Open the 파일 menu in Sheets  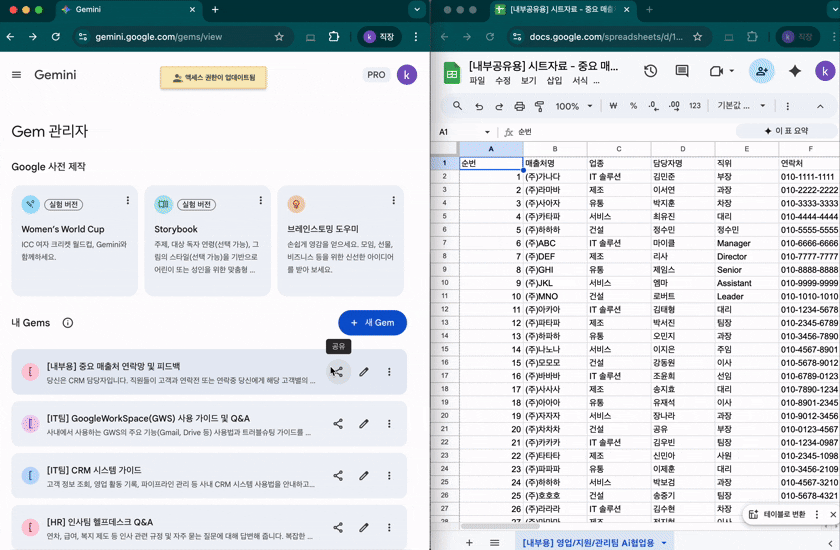[x=477, y=81]
